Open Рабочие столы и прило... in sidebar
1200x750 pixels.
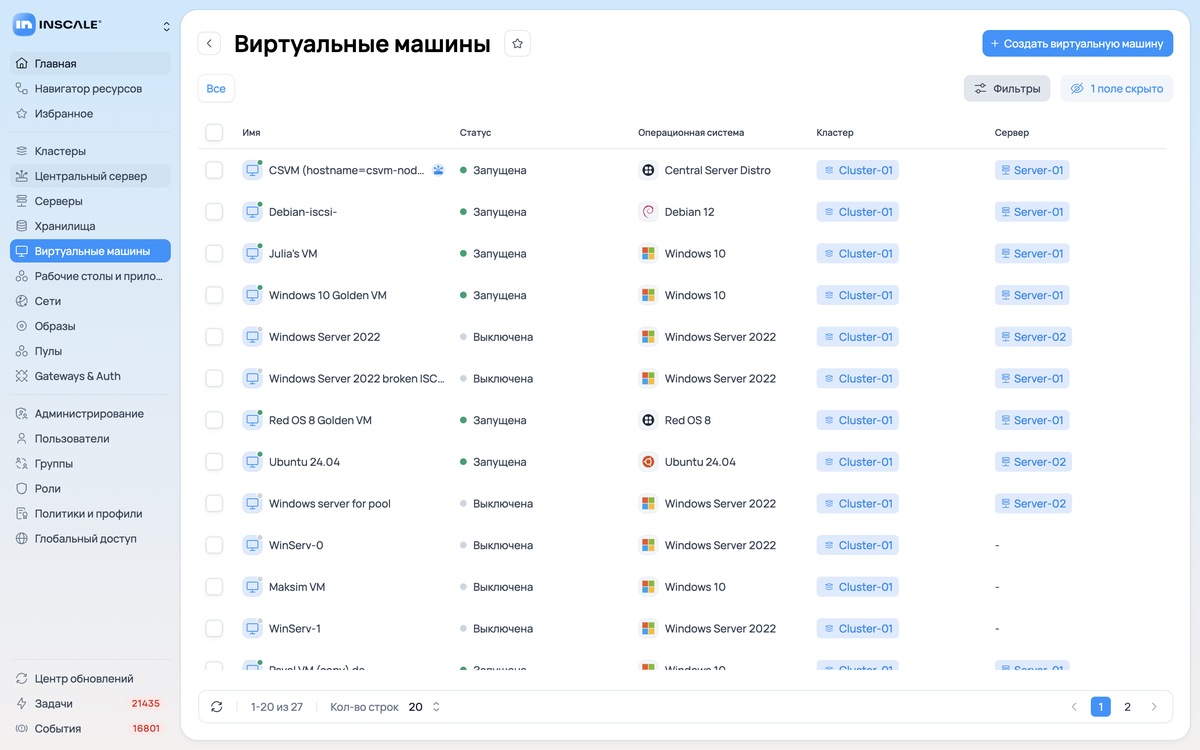coord(91,276)
